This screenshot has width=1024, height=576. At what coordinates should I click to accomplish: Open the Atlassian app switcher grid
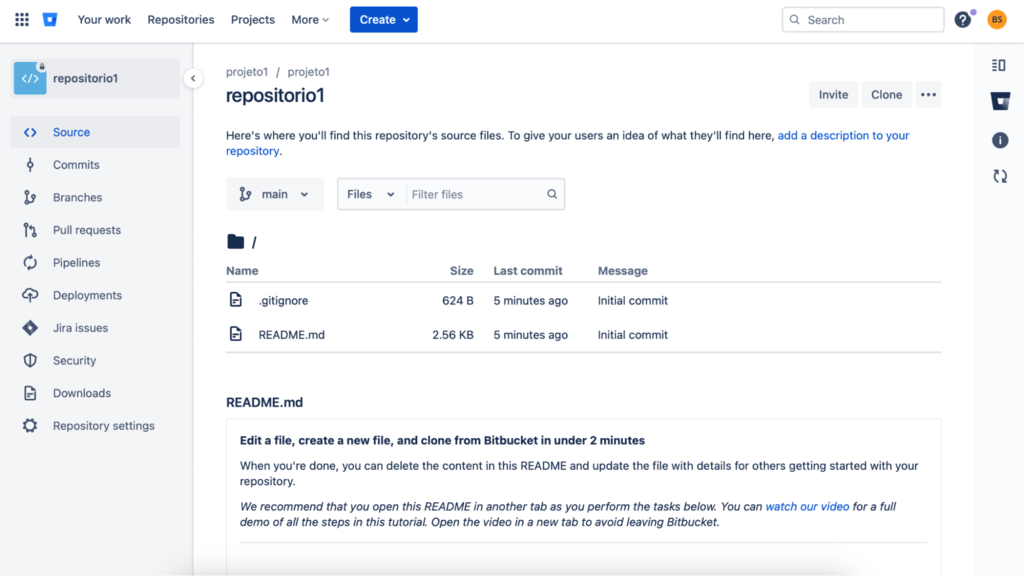click(21, 18)
